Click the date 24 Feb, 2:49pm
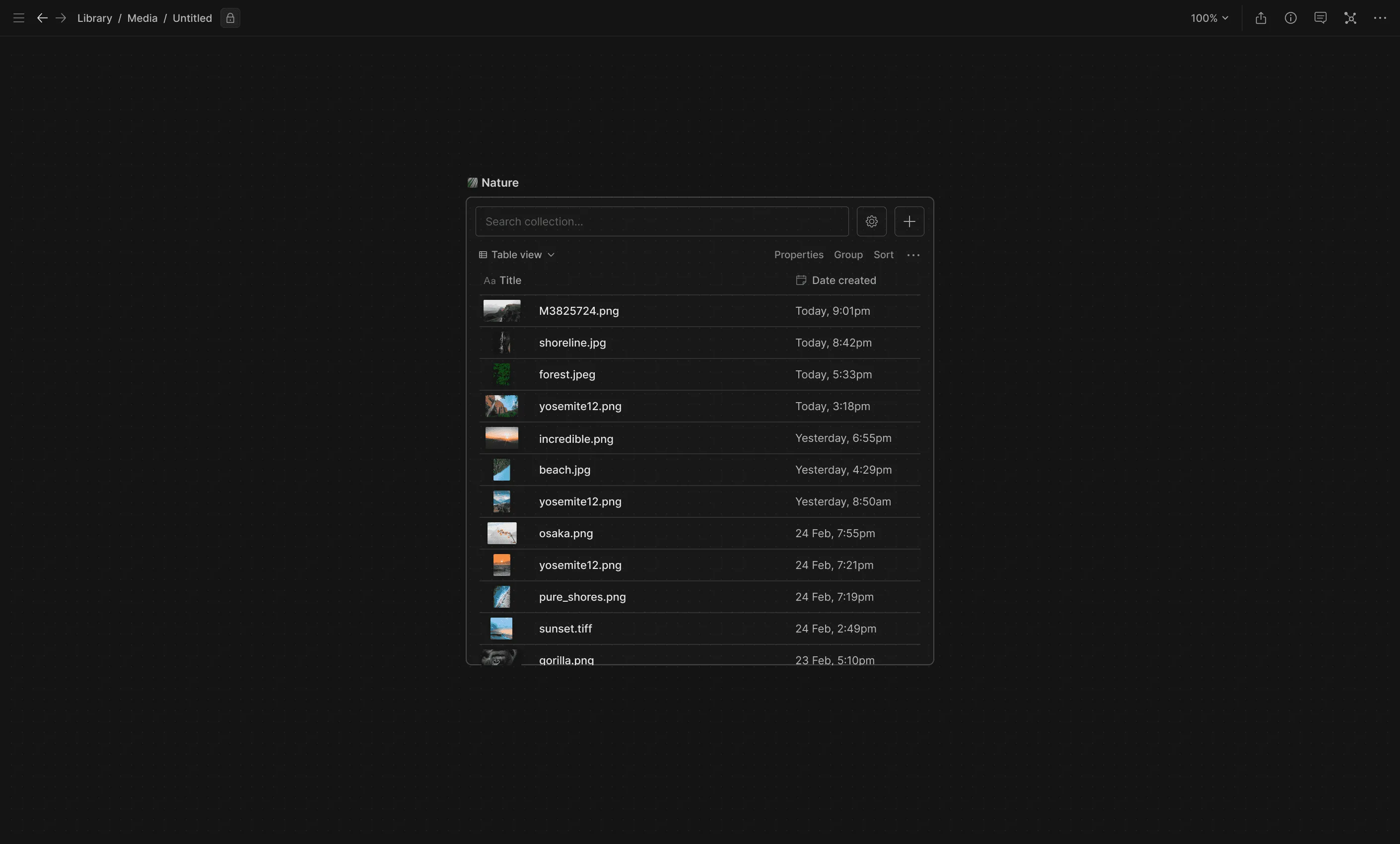The image size is (1400, 844). click(836, 629)
